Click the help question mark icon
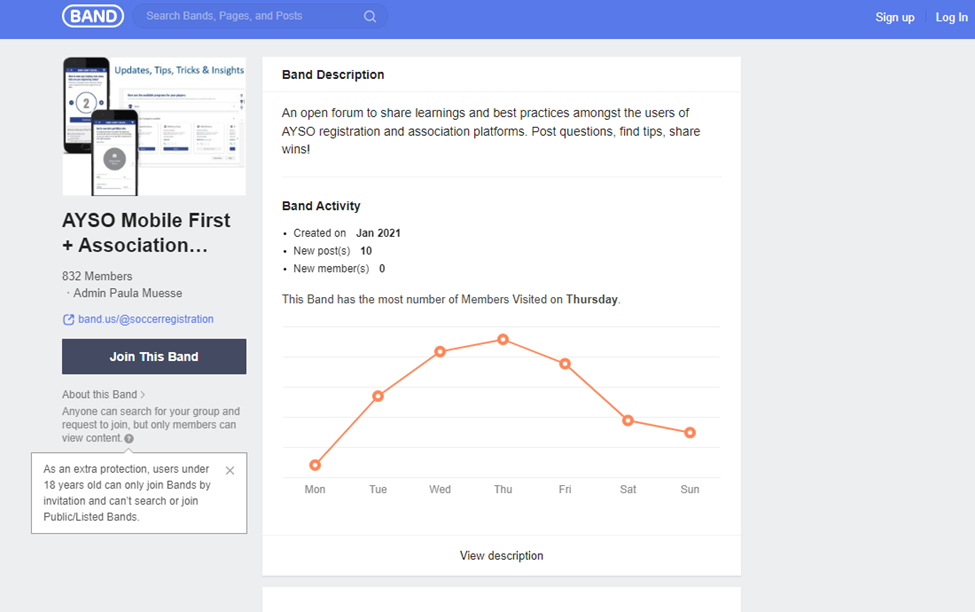 (x=129, y=438)
